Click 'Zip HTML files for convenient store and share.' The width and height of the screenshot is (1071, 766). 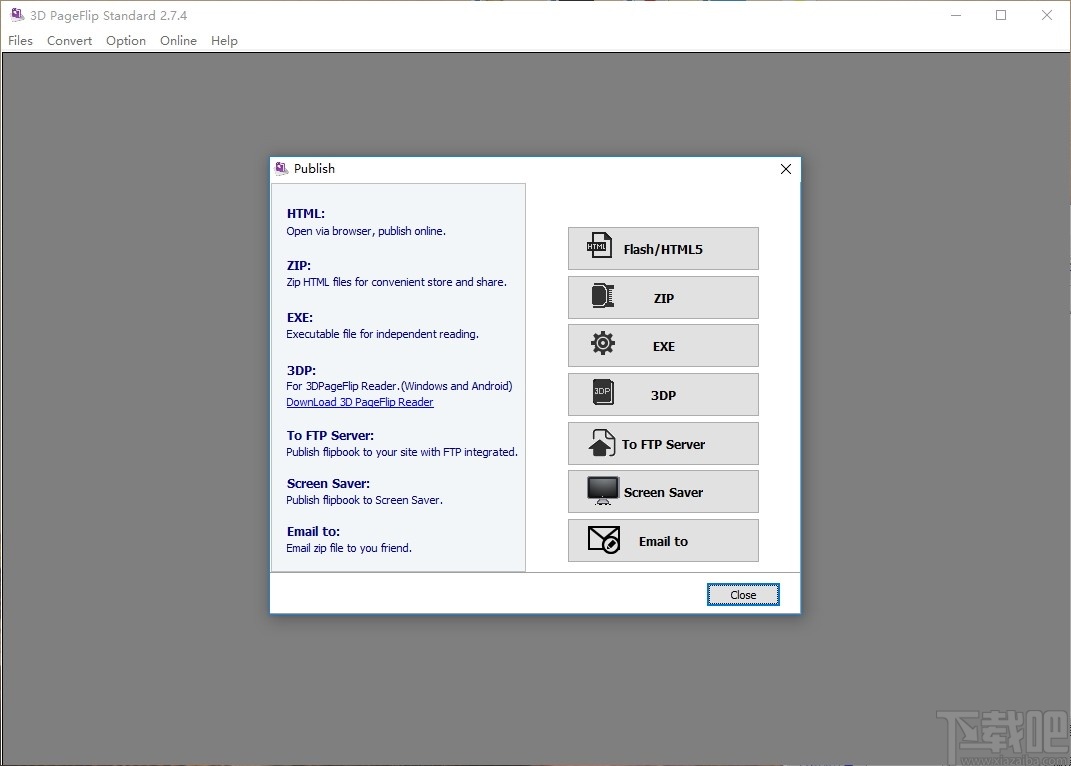pyautogui.click(x=396, y=282)
